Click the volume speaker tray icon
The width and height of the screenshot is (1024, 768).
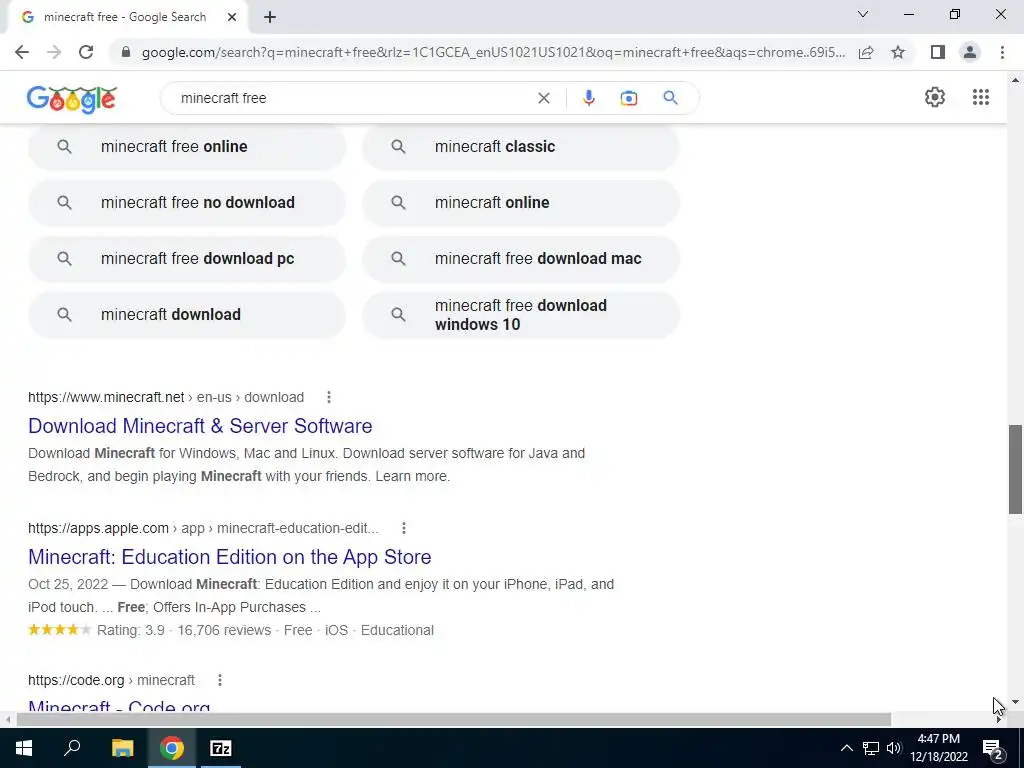point(893,748)
